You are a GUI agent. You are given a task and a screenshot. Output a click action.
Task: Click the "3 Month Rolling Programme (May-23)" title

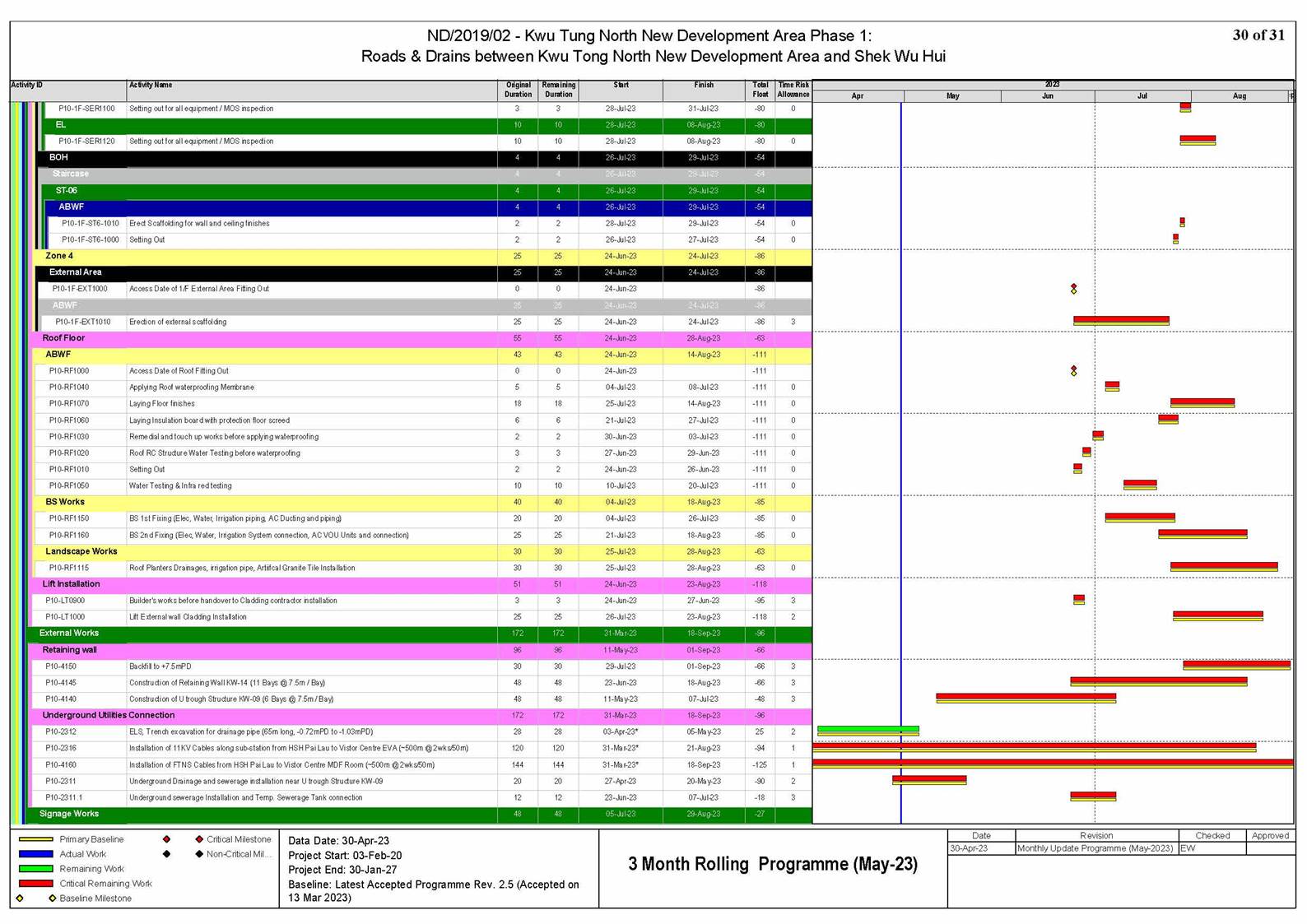point(773,864)
